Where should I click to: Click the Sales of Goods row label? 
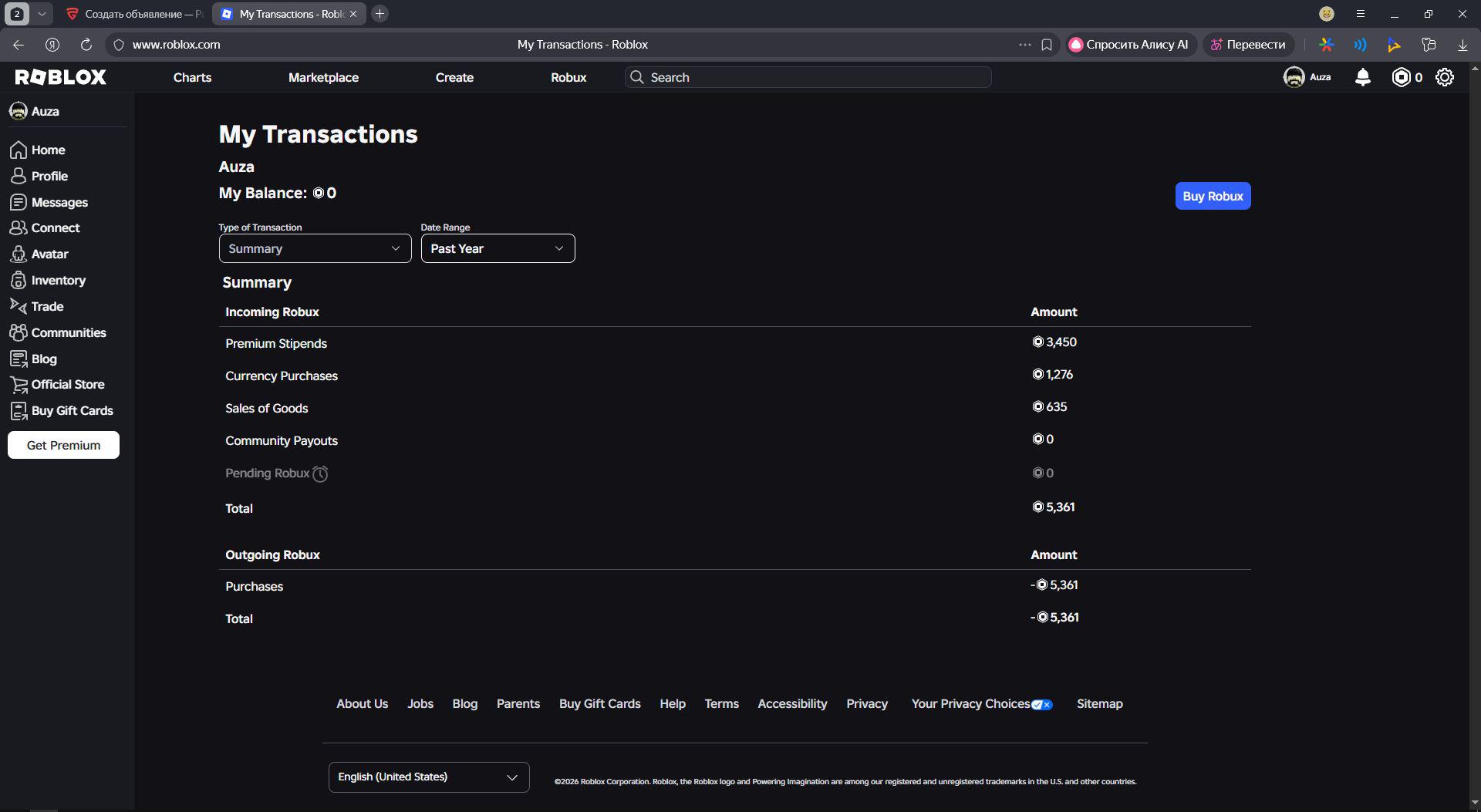266,409
